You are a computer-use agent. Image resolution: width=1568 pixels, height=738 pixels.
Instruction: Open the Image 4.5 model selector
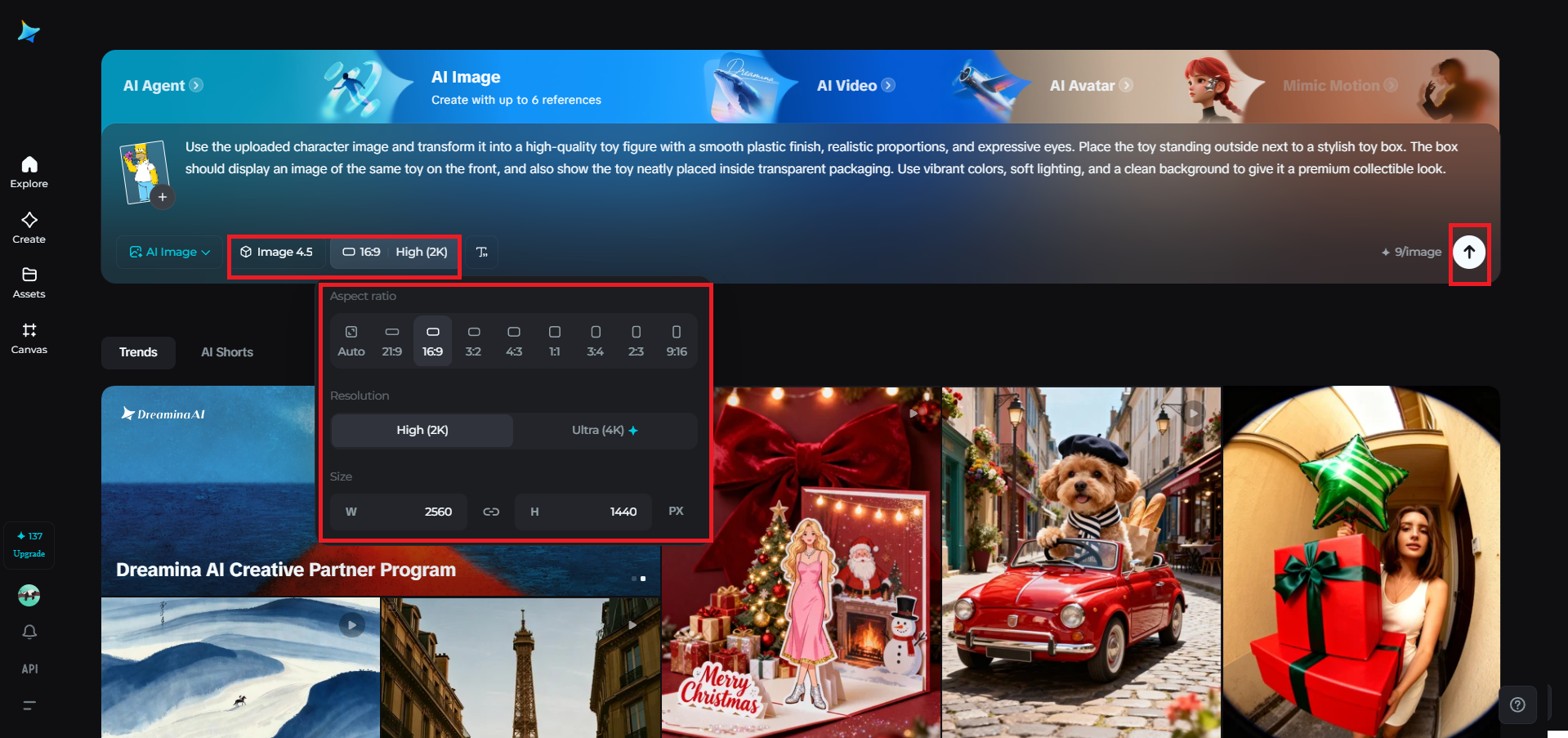tap(278, 252)
